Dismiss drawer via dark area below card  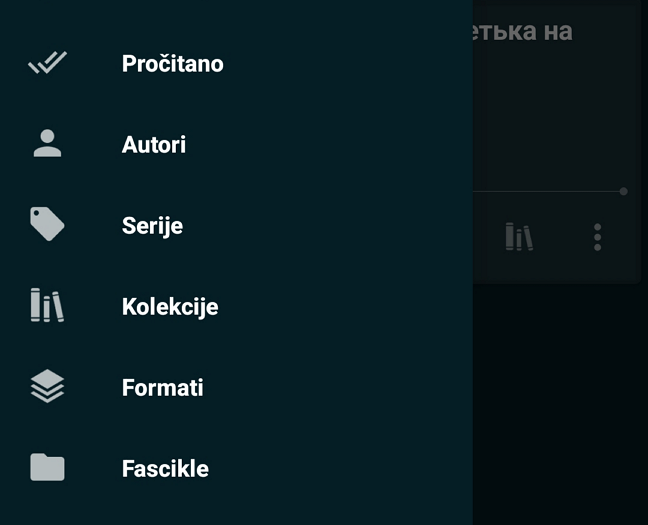(560, 400)
